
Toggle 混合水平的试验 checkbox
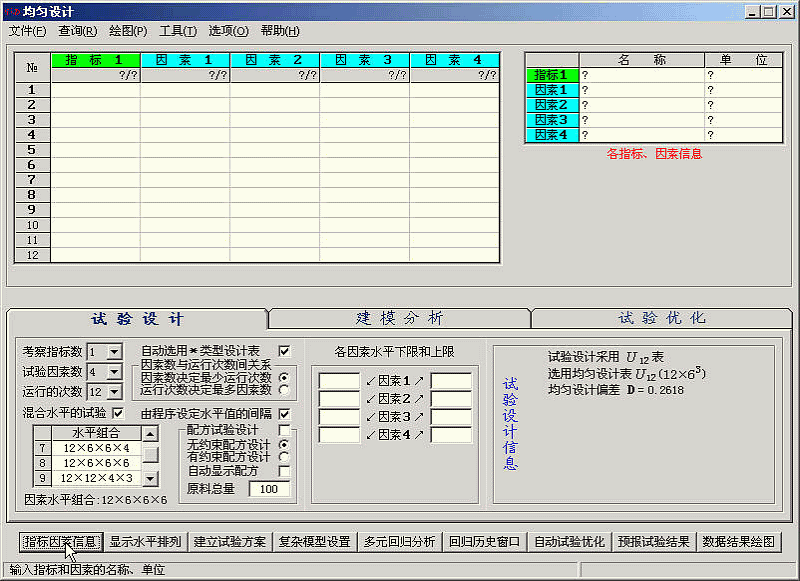pyautogui.click(x=118, y=413)
